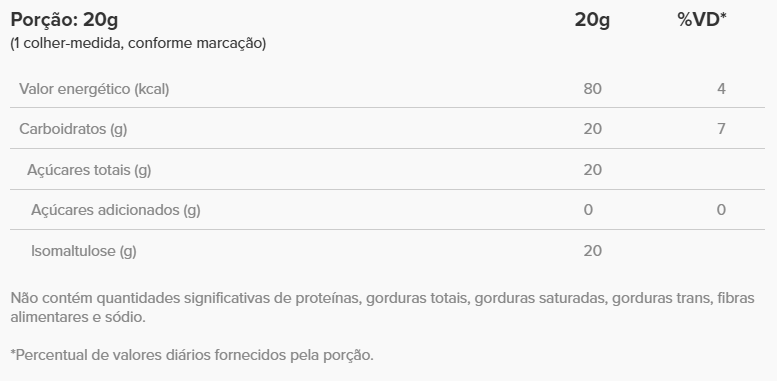Click the 4 percent value for energy
Viewport: 777px width, 381px height.
[721, 89]
